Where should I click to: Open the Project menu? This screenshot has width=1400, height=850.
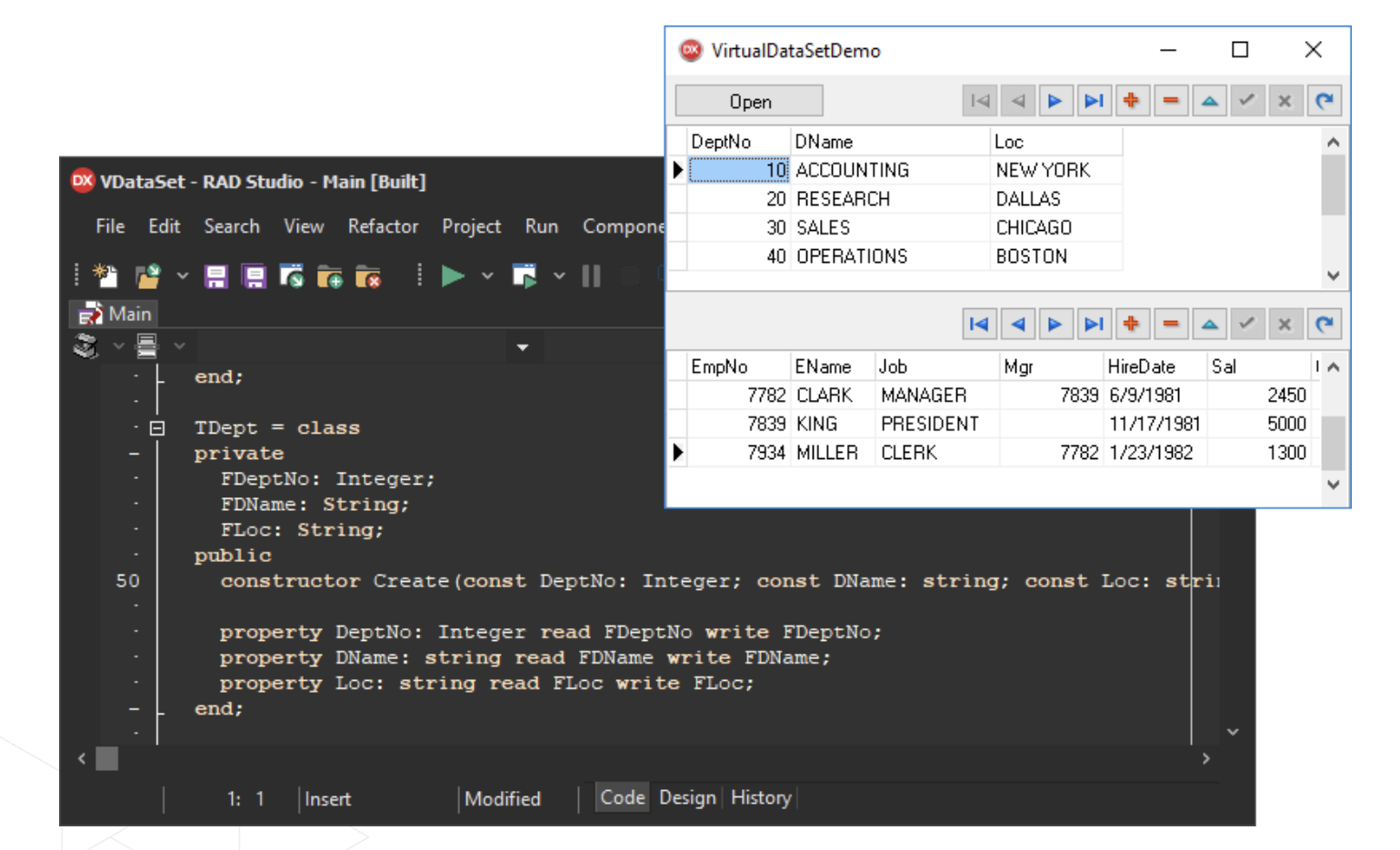(x=471, y=226)
